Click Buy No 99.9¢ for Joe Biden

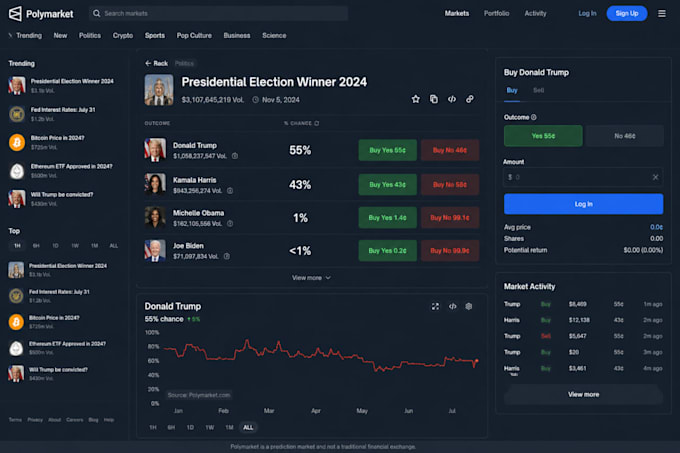[450, 251]
